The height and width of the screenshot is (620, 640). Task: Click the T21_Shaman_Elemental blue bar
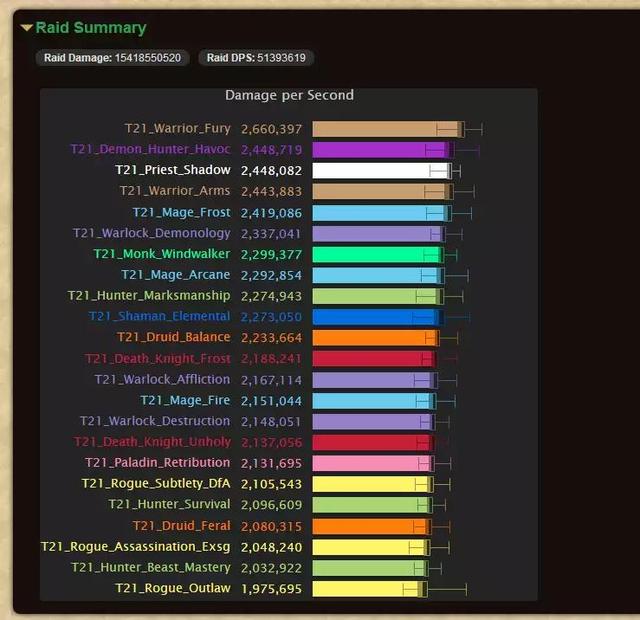coord(376,317)
